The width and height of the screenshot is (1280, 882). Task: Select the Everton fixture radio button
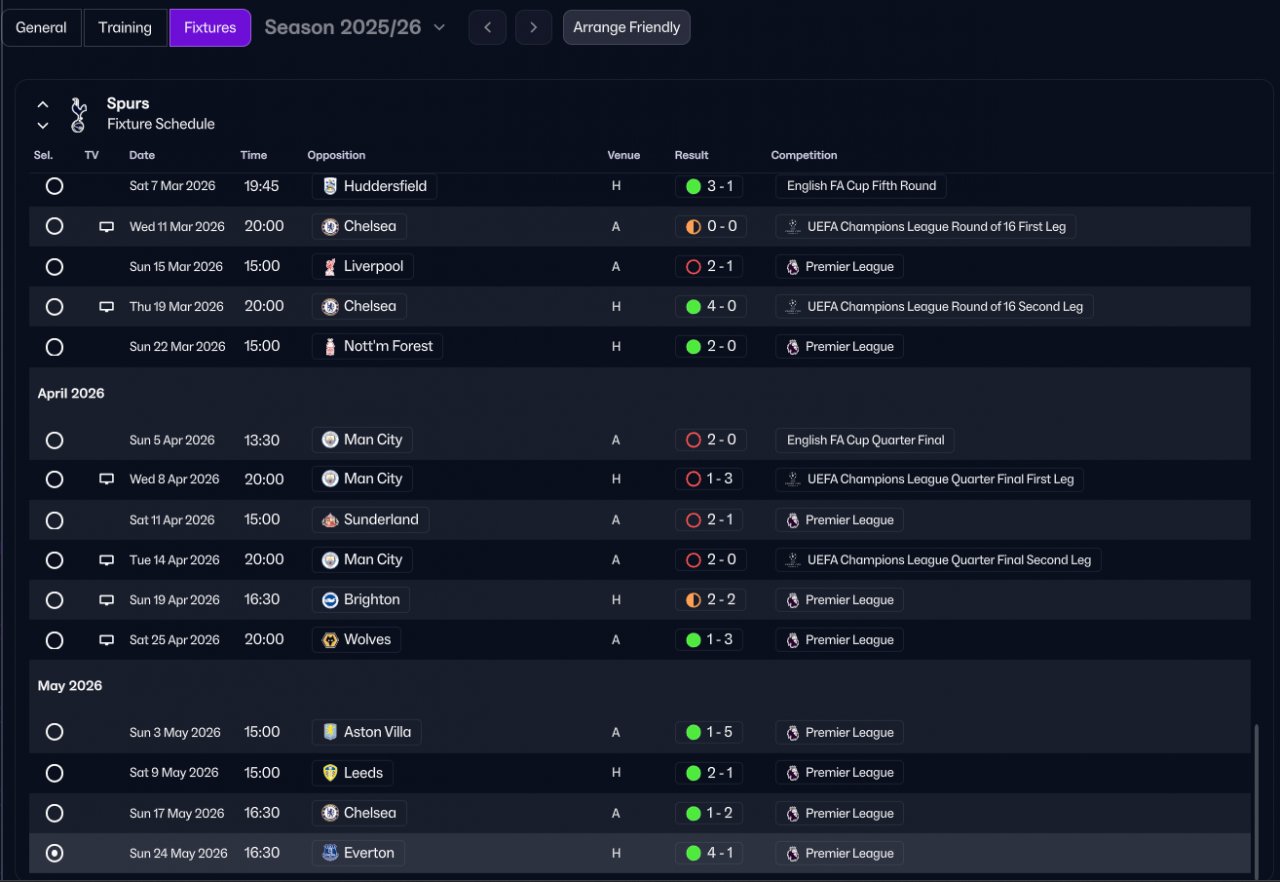(x=55, y=853)
